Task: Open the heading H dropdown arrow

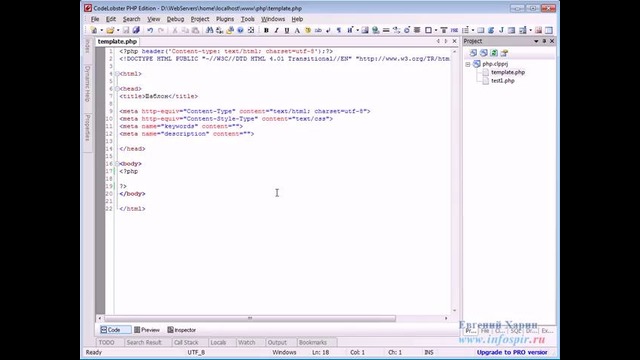Action: click(357, 30)
